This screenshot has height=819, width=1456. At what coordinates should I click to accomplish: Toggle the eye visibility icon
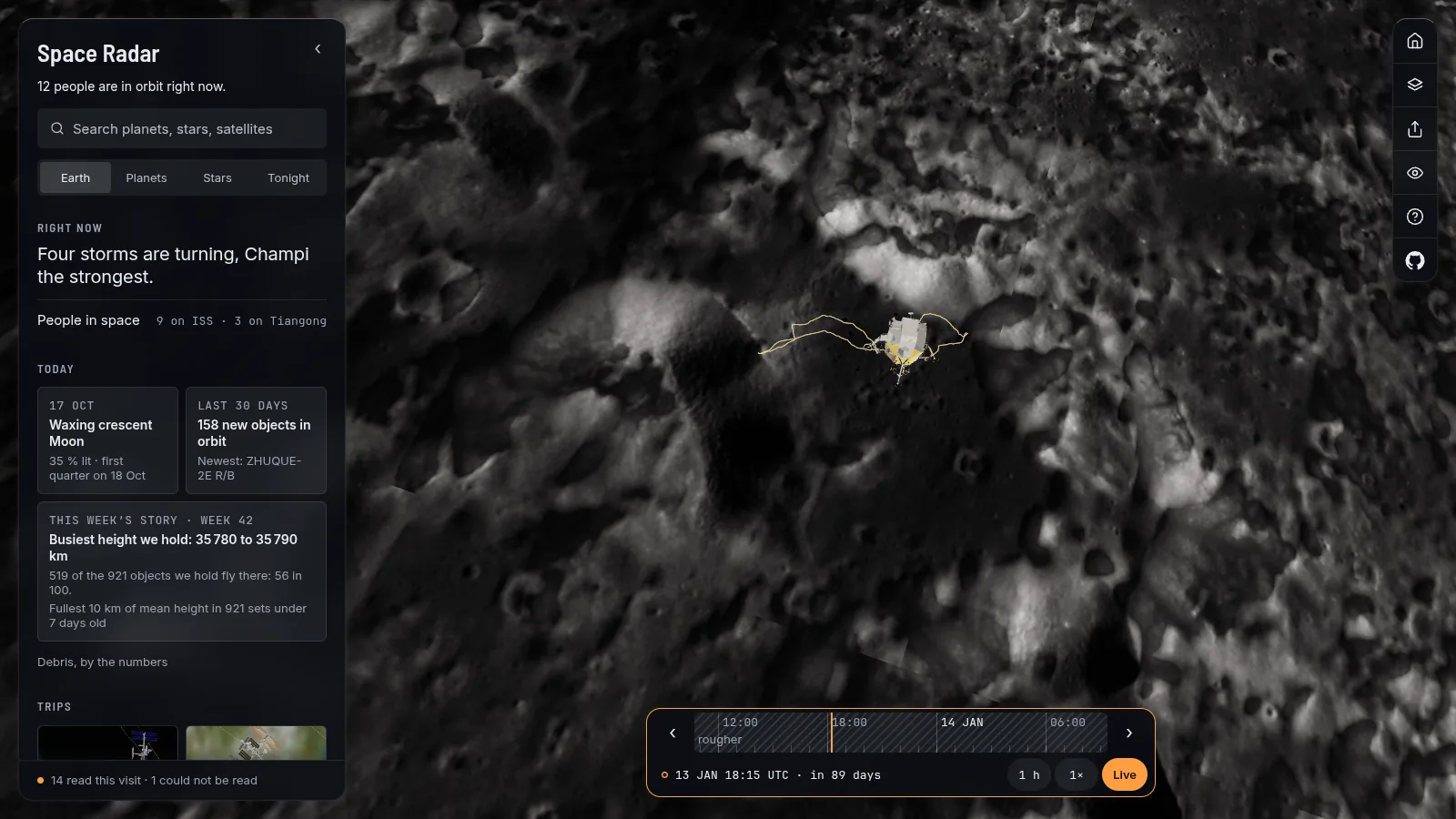[x=1415, y=173]
